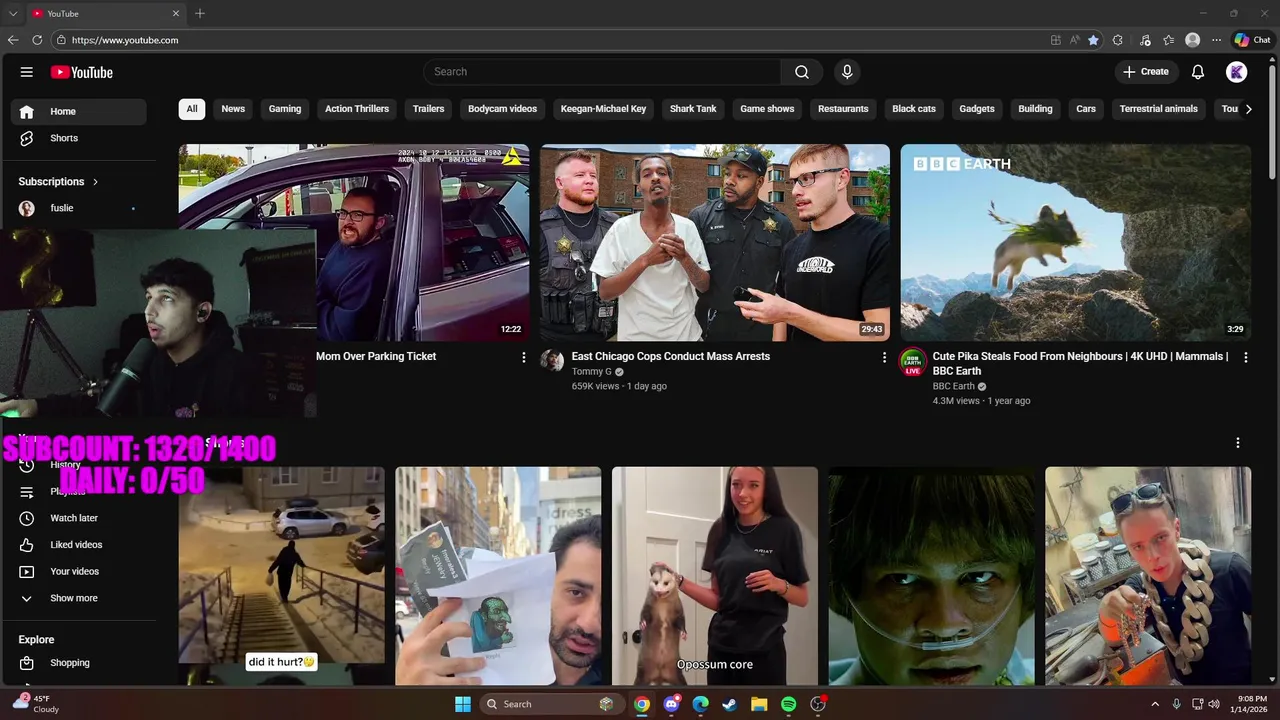Open Shopping in the Explore section
The image size is (1280, 720).
pos(79,663)
